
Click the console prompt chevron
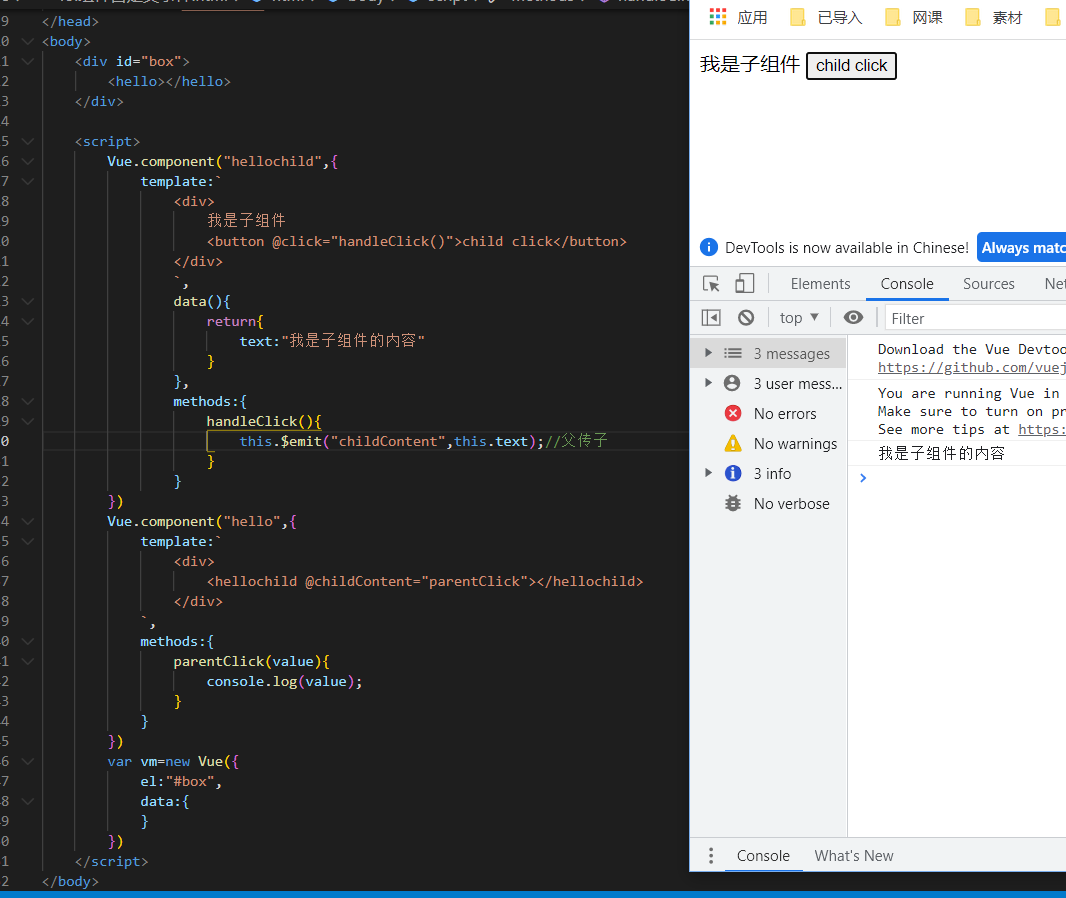[863, 478]
